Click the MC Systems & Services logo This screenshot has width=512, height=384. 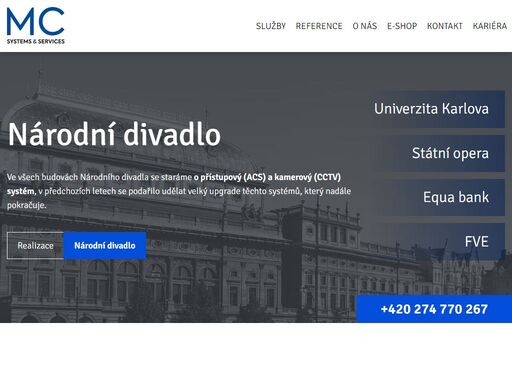click(35, 26)
